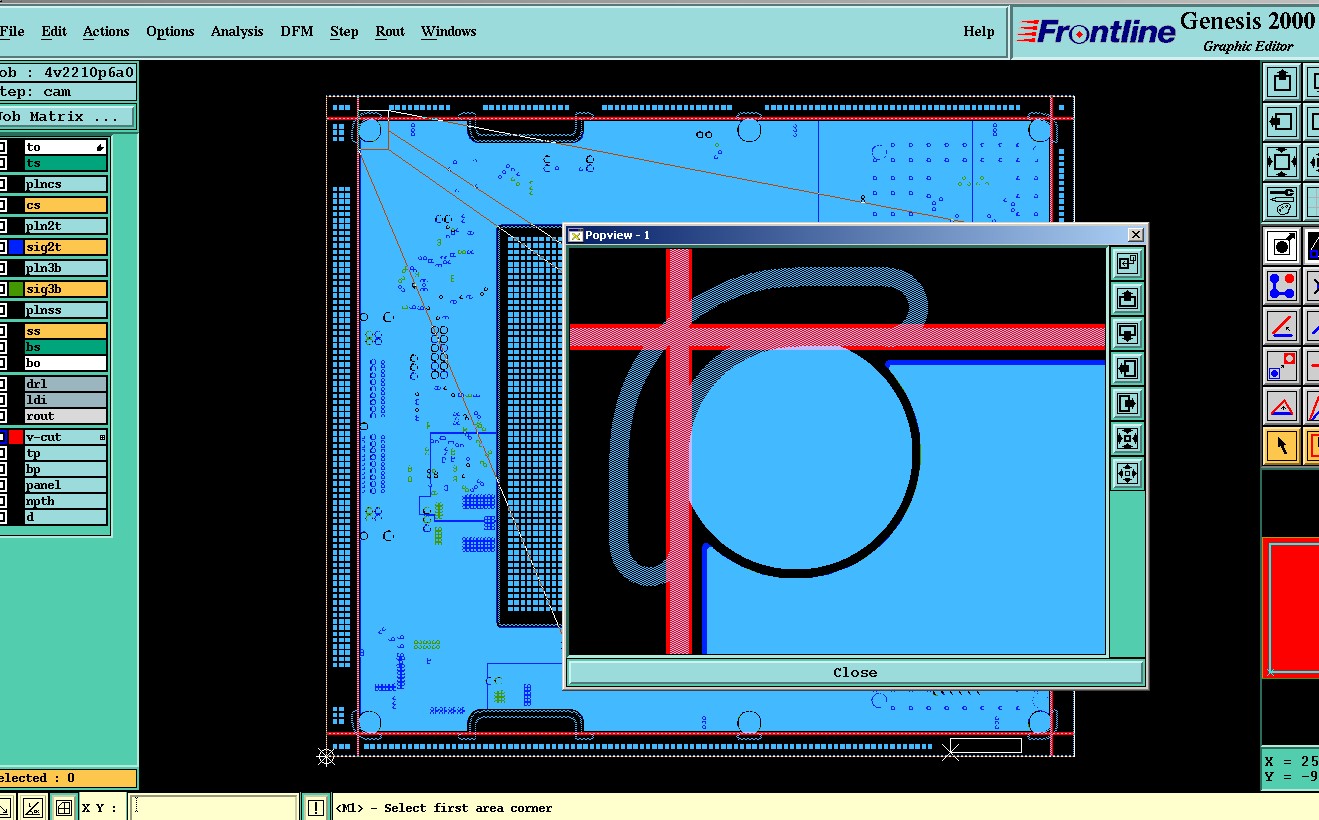Click the Selected : 0 counter field
Screen dimensions: 1319x820
coord(66,778)
